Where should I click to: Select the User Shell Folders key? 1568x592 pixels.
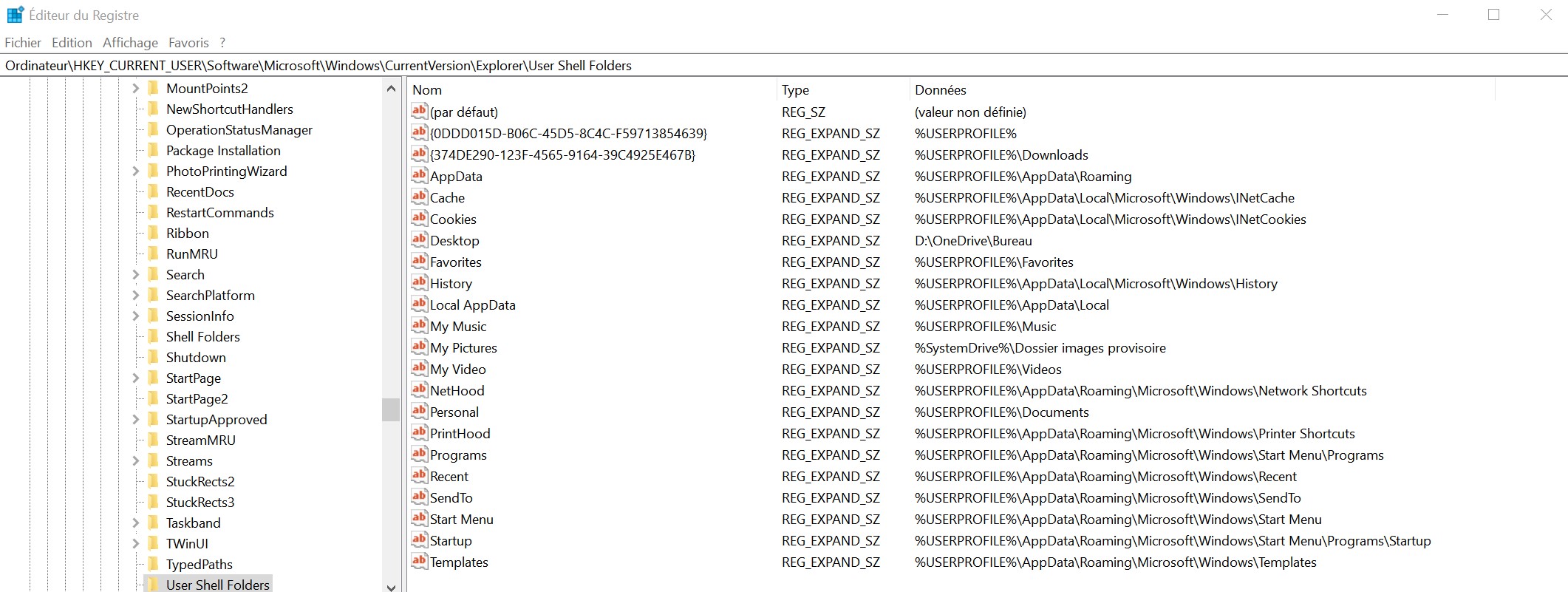coord(218,585)
